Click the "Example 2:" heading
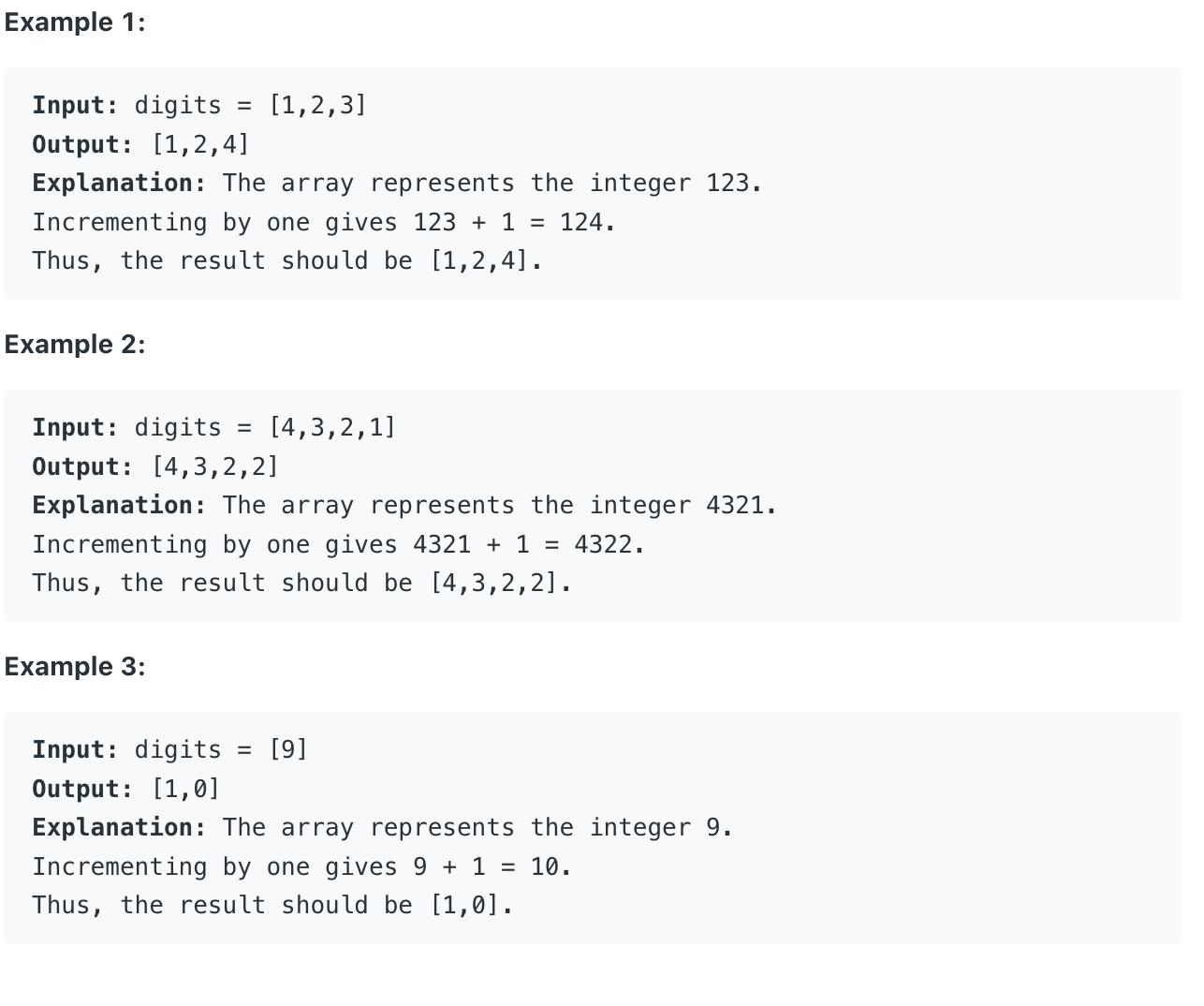 [x=75, y=345]
